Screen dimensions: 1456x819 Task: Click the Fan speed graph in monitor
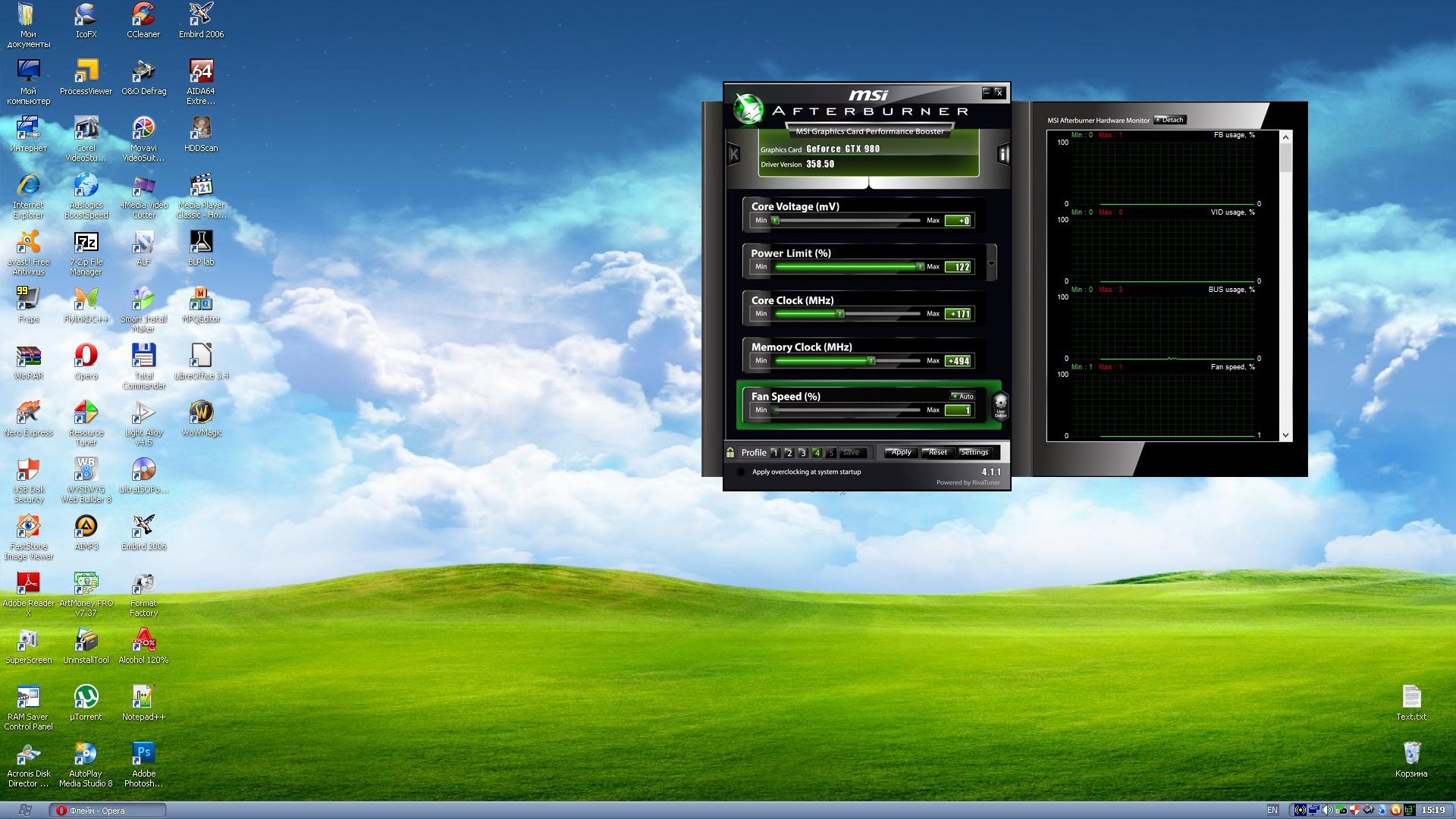point(1163,404)
